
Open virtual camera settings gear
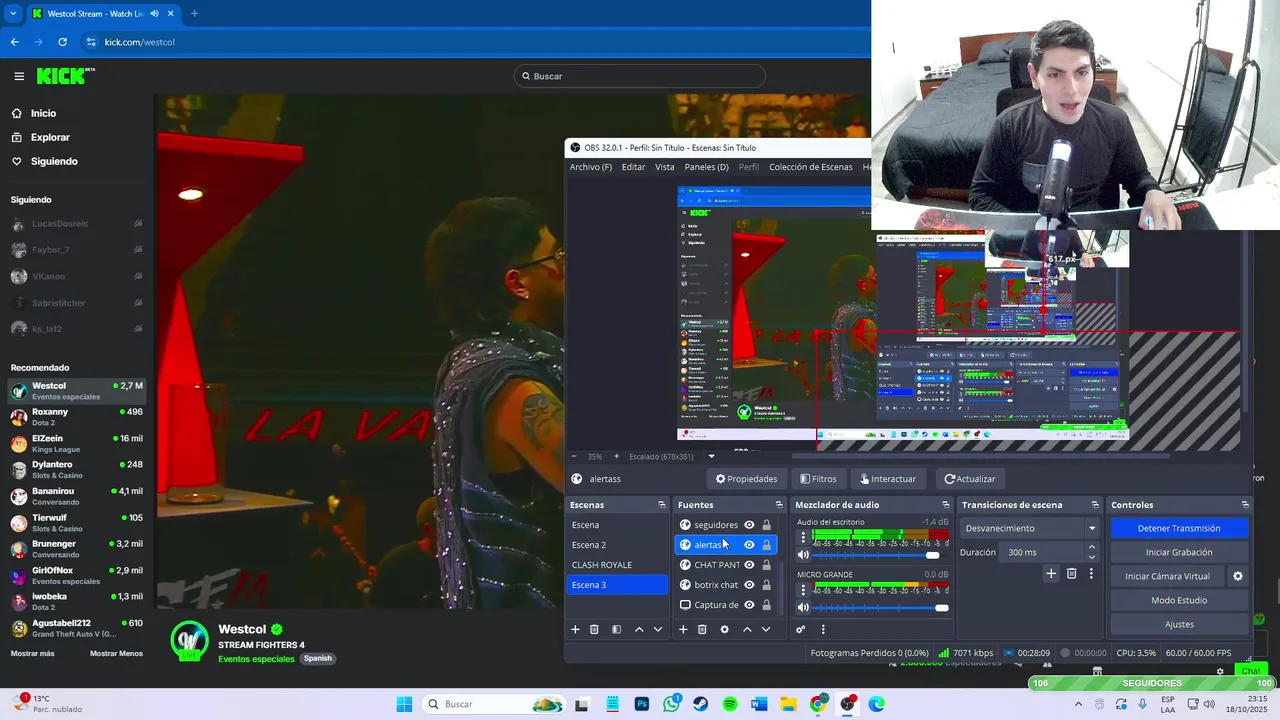1237,576
